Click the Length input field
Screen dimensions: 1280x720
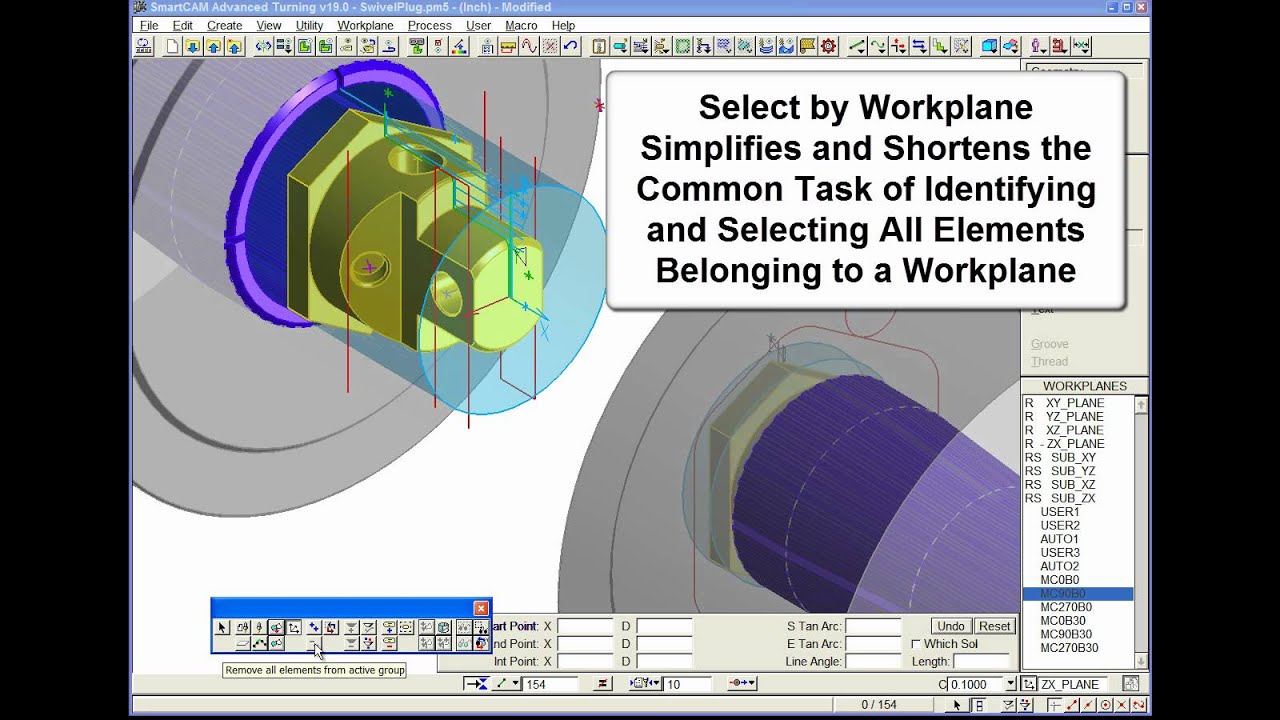981,662
